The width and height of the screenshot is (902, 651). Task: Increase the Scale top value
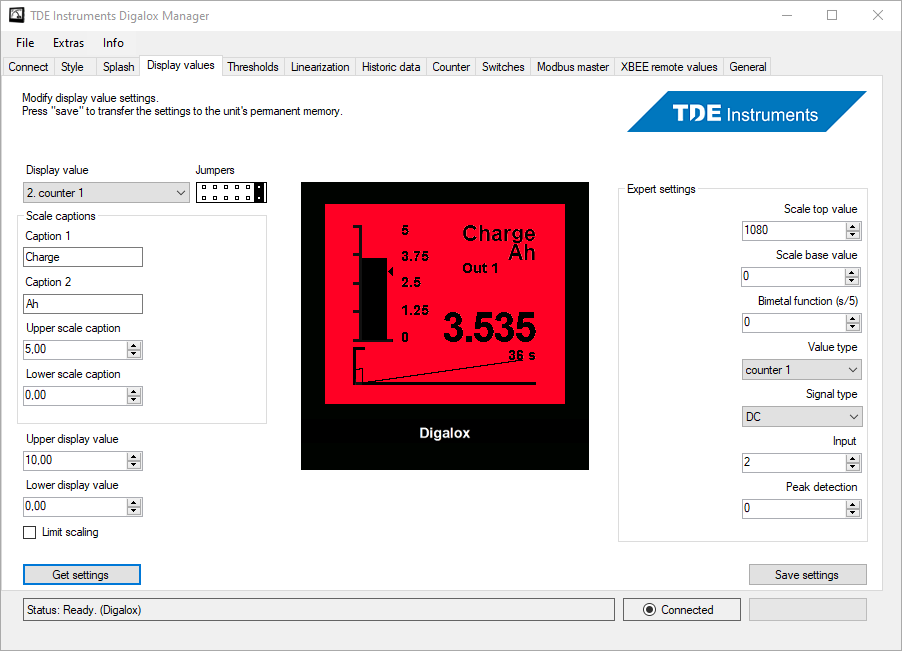point(853,226)
